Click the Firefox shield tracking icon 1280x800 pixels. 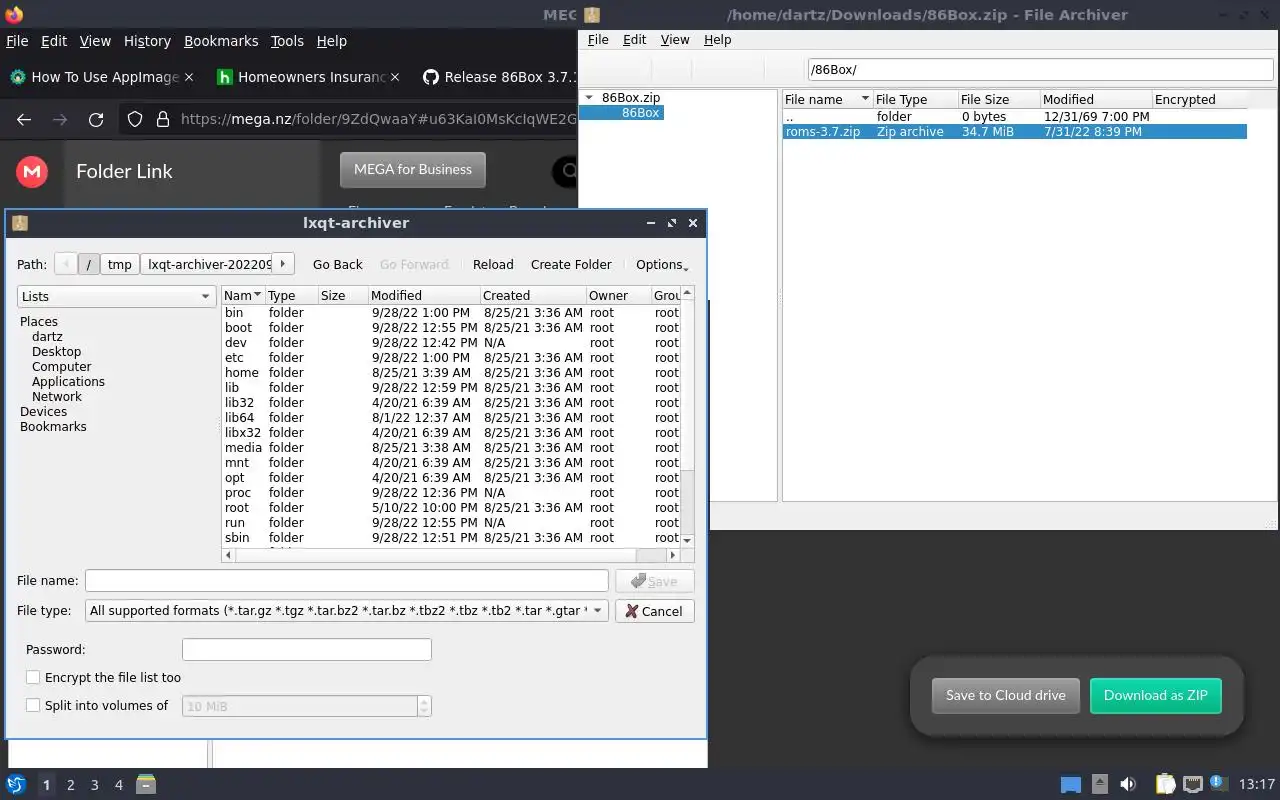point(135,120)
